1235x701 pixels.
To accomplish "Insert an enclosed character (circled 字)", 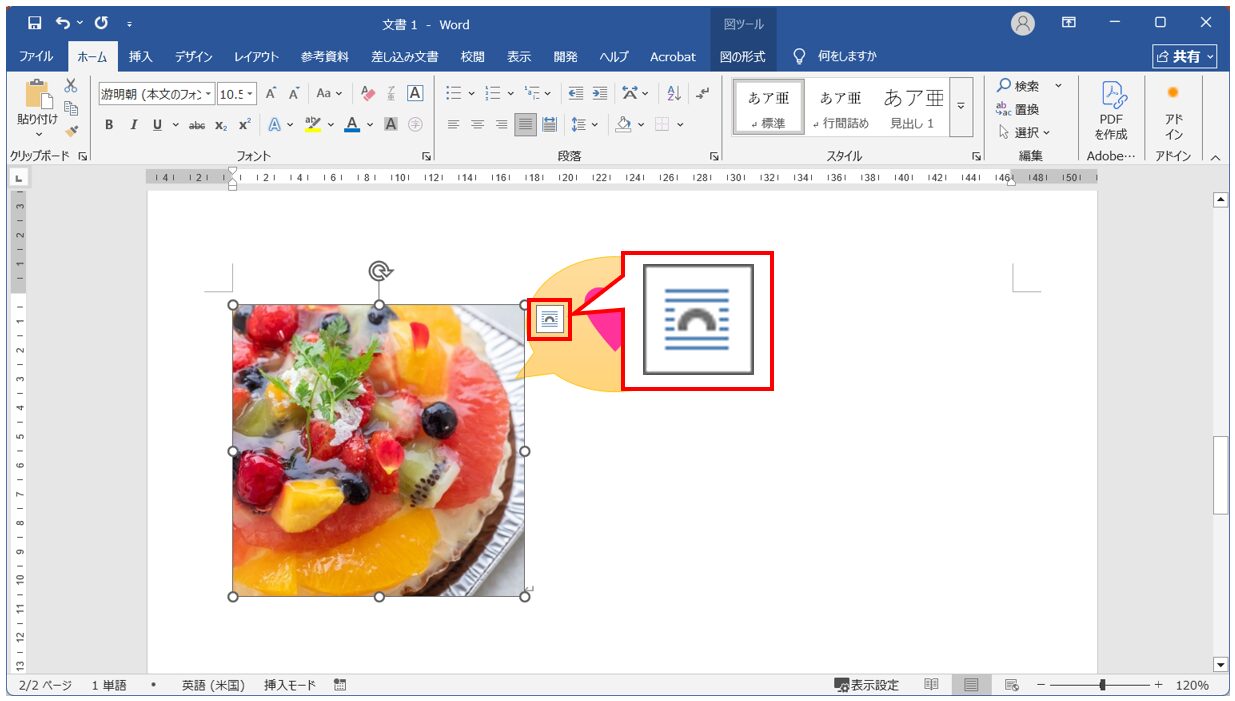I will tap(415, 125).
